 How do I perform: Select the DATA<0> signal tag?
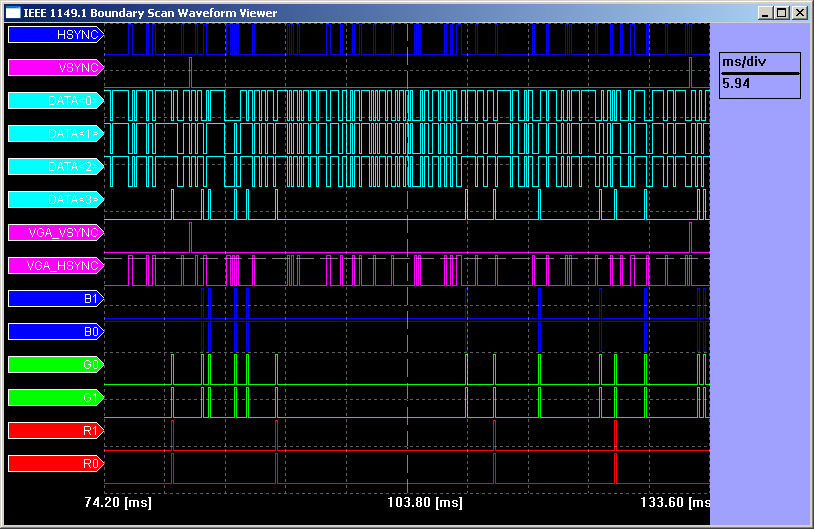pyautogui.click(x=55, y=101)
